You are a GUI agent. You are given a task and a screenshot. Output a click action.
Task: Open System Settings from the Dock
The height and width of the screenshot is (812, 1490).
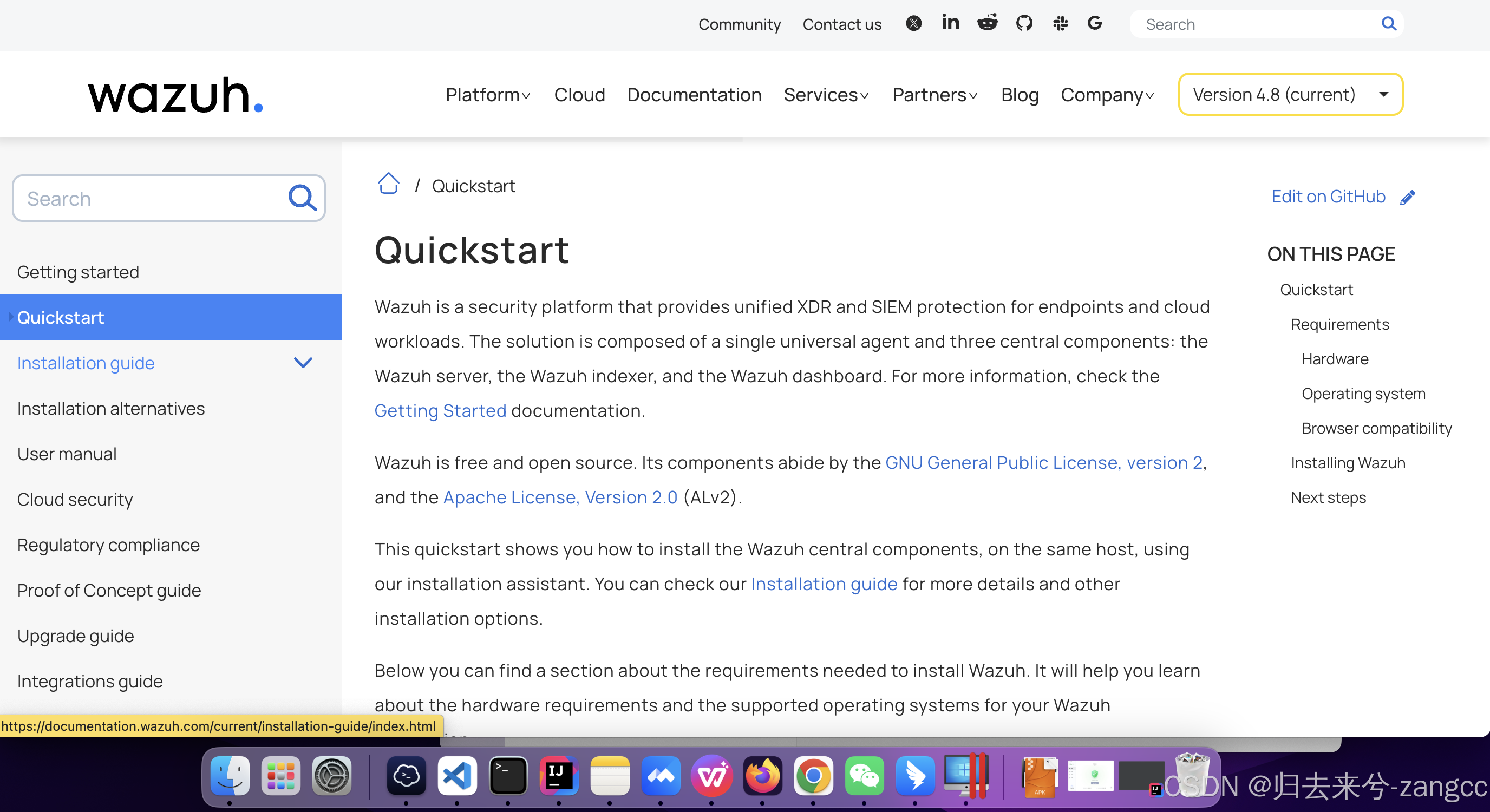point(331,776)
